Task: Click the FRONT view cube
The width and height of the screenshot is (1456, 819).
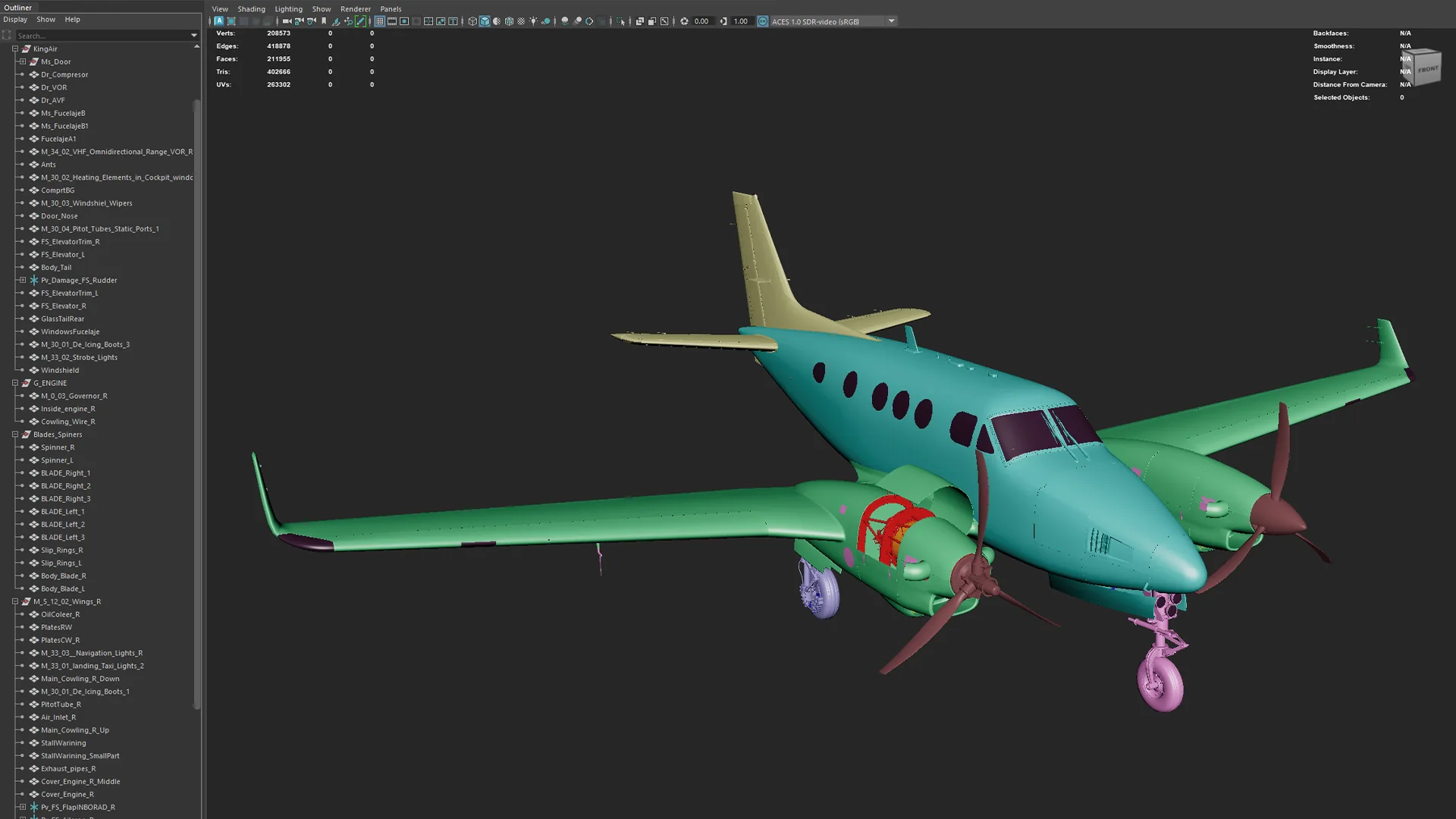Action: pos(1424,68)
